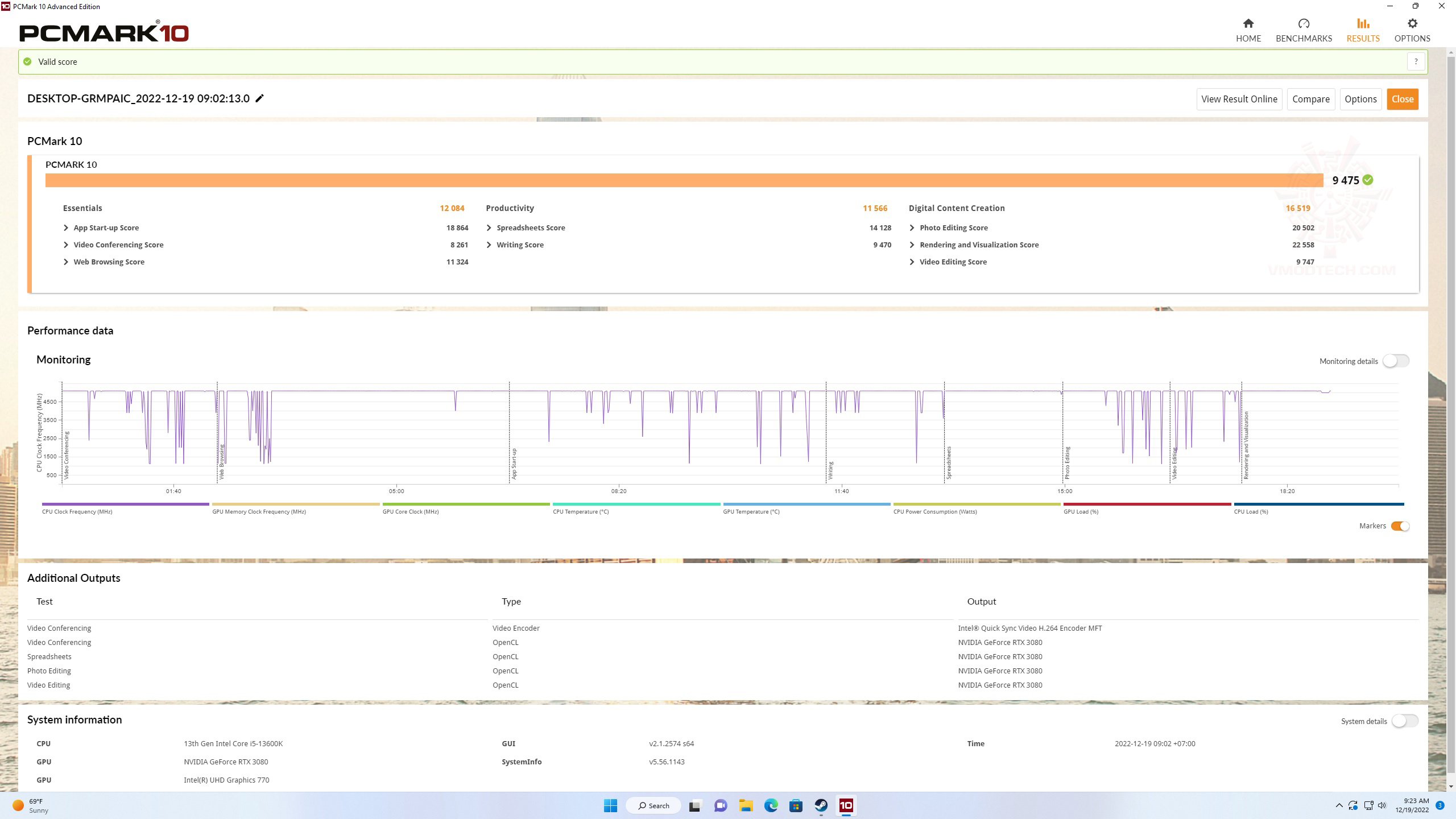Enable the System details toggle
Screen dimensions: 1456x819
pos(1404,721)
